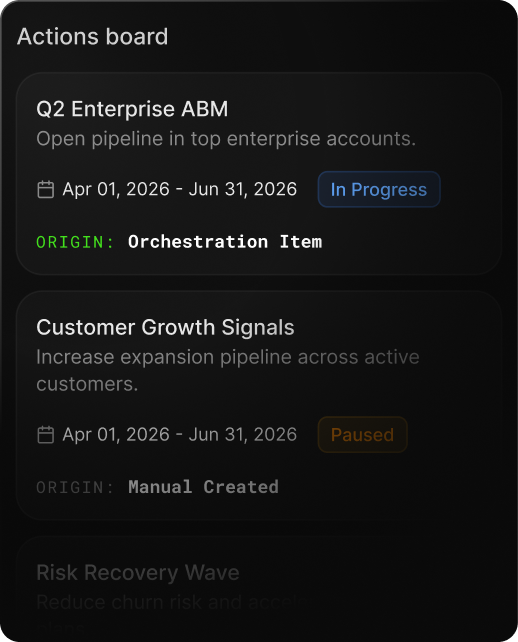Select the Customer Growth Signals card background
Viewport: 518px width, 642px height.
coord(259,405)
